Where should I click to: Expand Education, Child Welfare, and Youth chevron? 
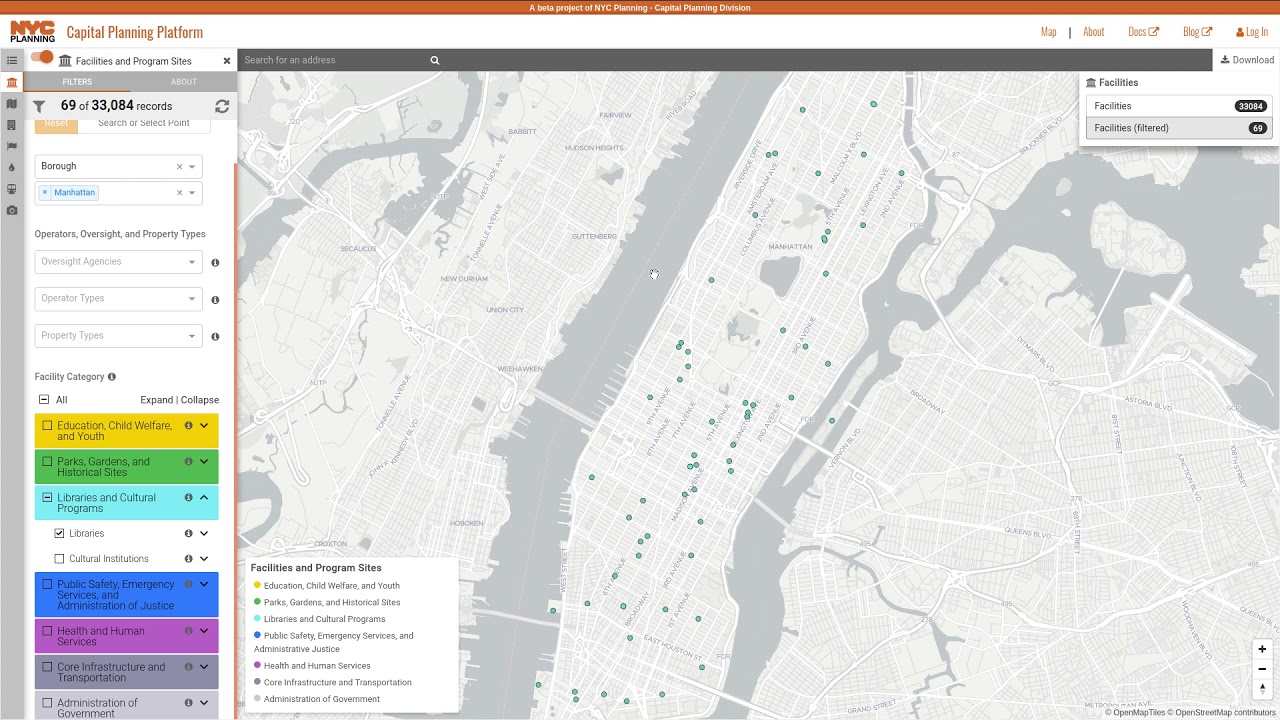click(204, 426)
